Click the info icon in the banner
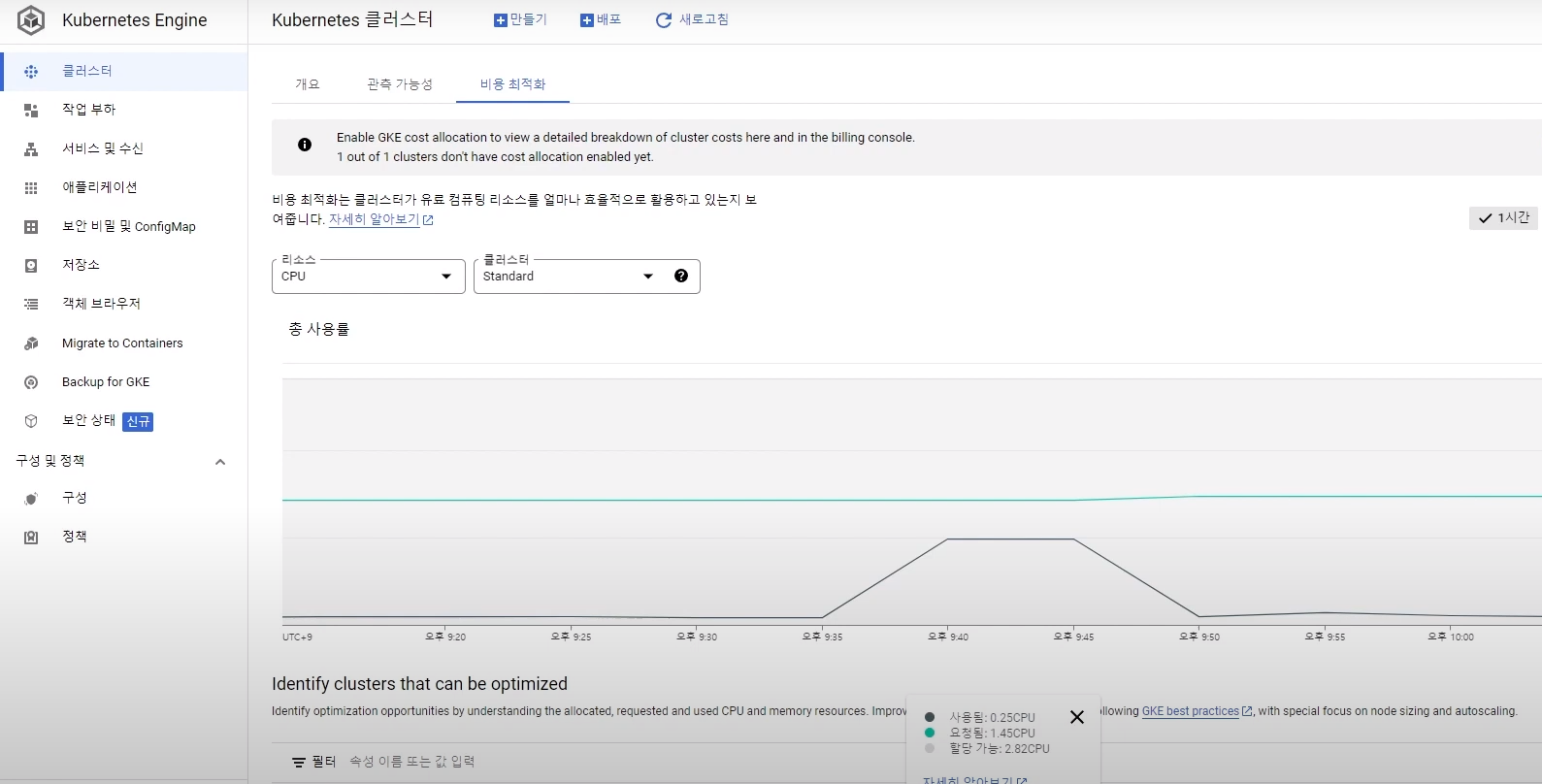Viewport: 1542px width, 784px height. point(305,145)
